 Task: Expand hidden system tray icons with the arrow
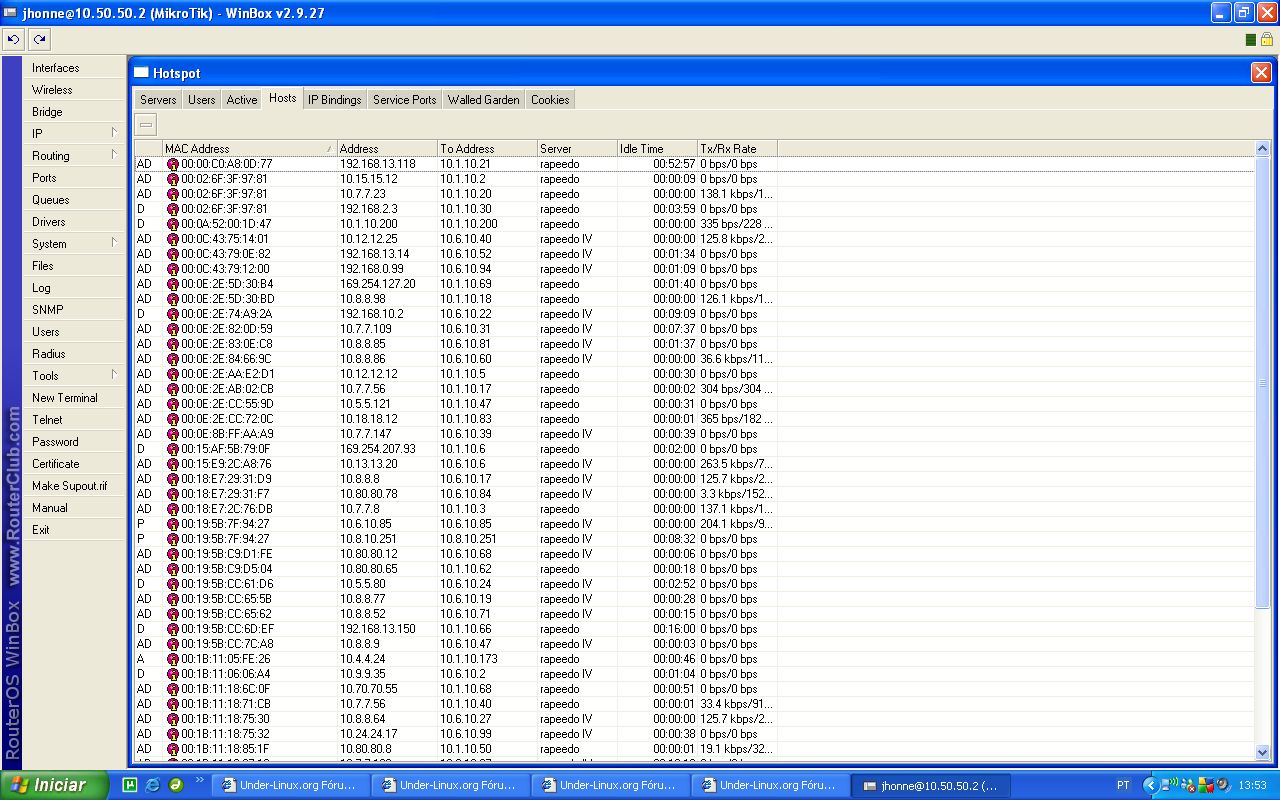click(x=1150, y=785)
